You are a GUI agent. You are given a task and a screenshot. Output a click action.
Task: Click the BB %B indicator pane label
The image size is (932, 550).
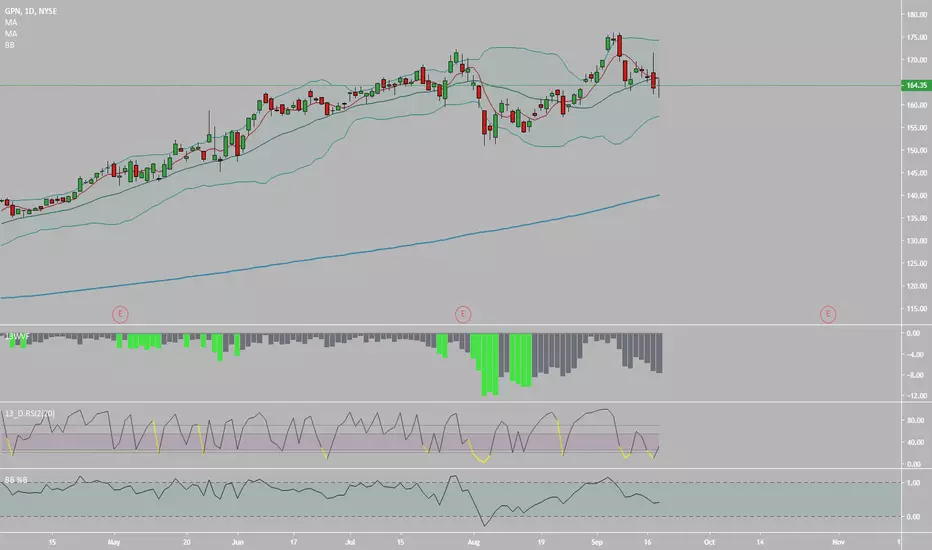[x=16, y=479]
